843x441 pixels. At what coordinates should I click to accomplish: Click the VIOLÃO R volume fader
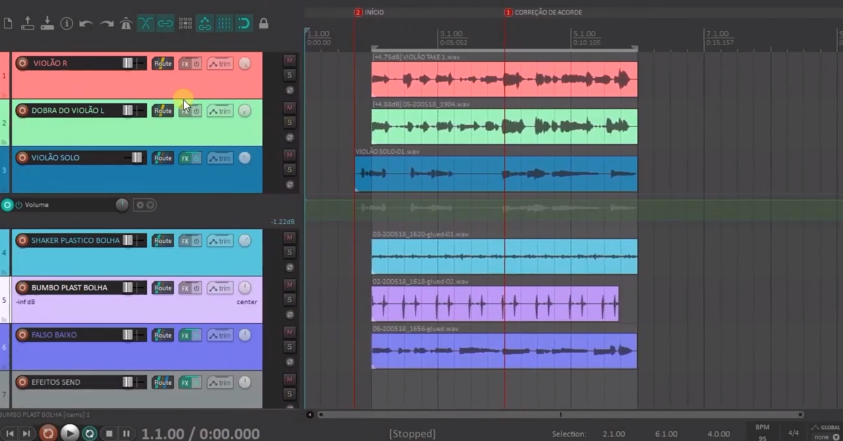(127, 63)
